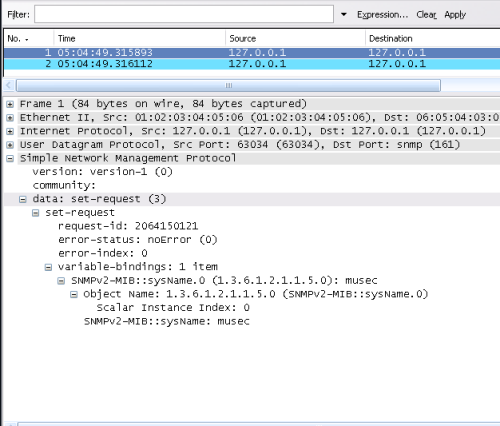Select the Frame 1 (84 bytes on wire) row
This screenshot has height=426, width=500.
[163, 104]
